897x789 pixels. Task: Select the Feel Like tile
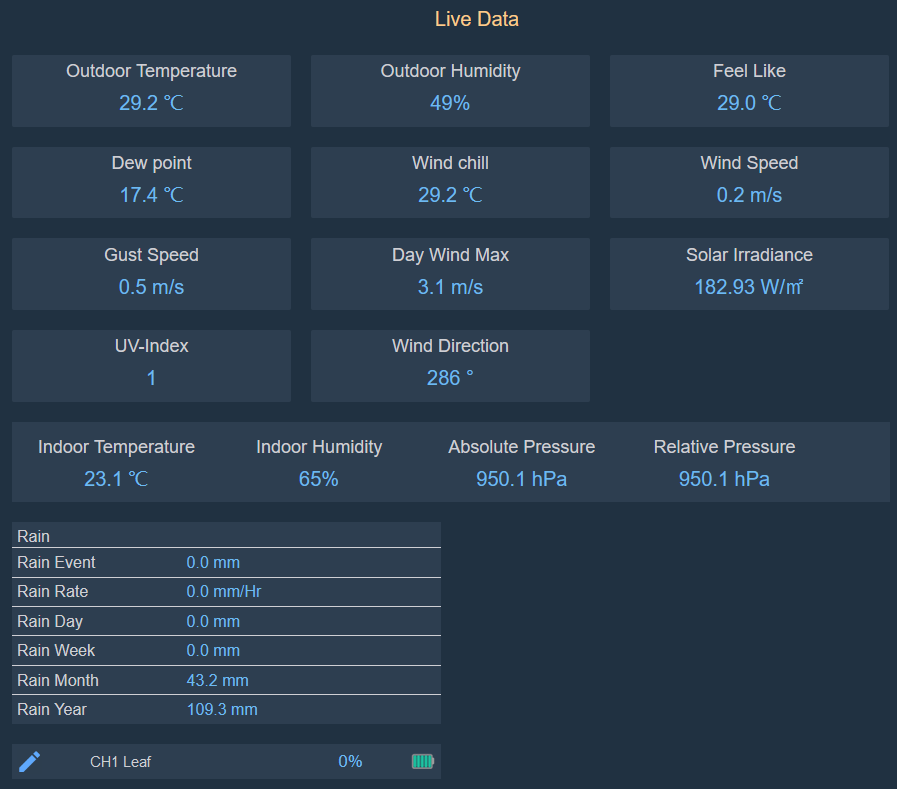(749, 91)
